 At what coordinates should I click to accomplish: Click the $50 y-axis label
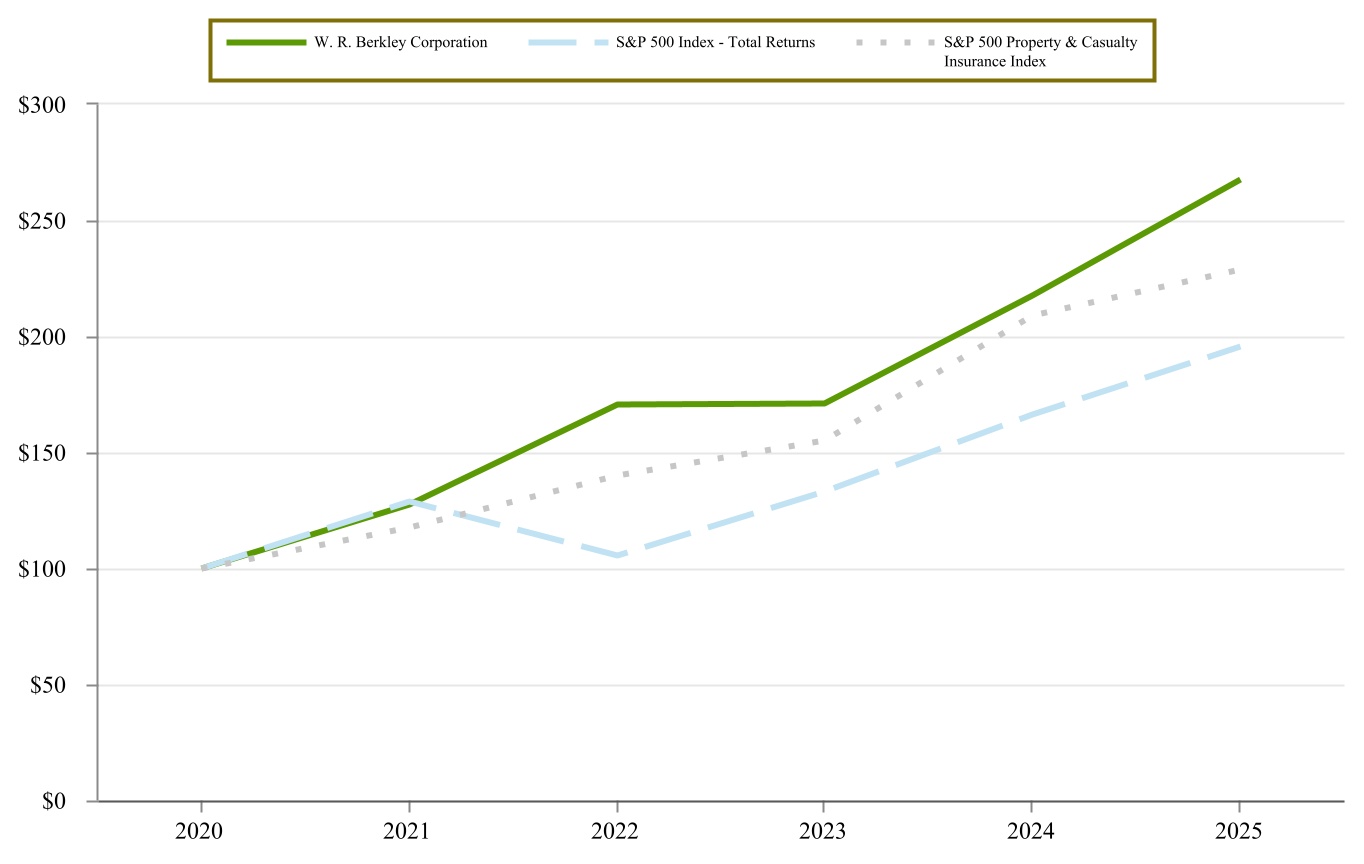[x=47, y=686]
